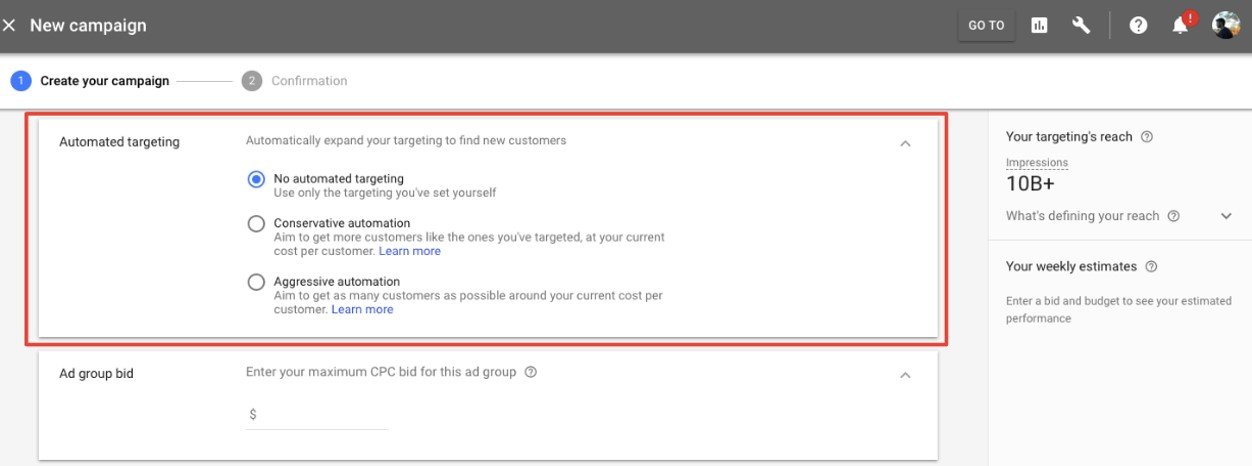Collapse the Automated targeting section
Image resolution: width=1252 pixels, height=466 pixels.
click(905, 143)
